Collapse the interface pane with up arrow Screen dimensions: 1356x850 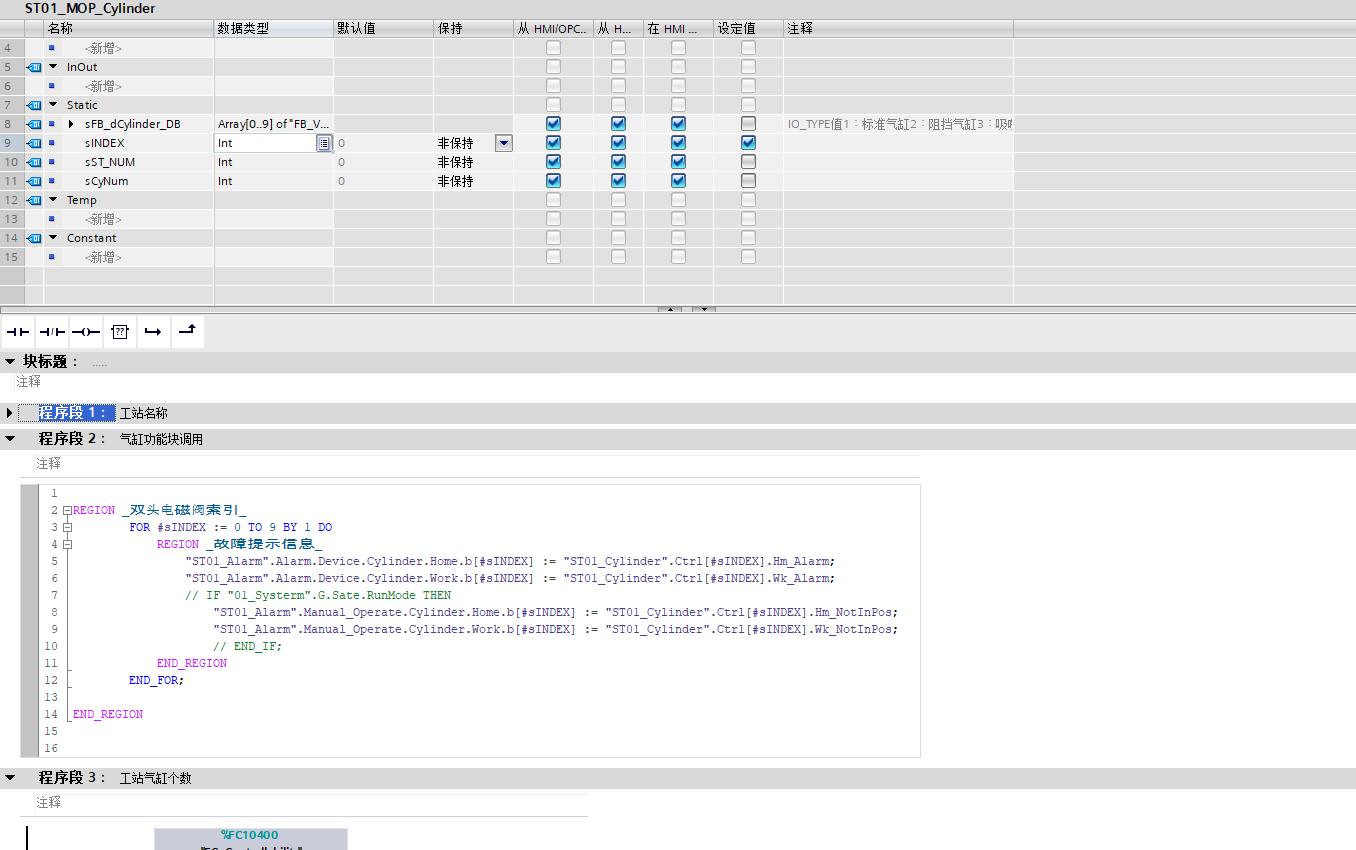(669, 309)
